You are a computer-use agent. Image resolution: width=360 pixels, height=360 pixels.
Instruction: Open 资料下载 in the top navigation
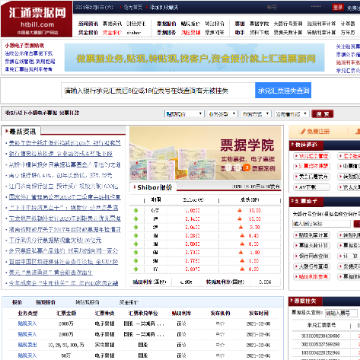pyautogui.click(x=259, y=32)
